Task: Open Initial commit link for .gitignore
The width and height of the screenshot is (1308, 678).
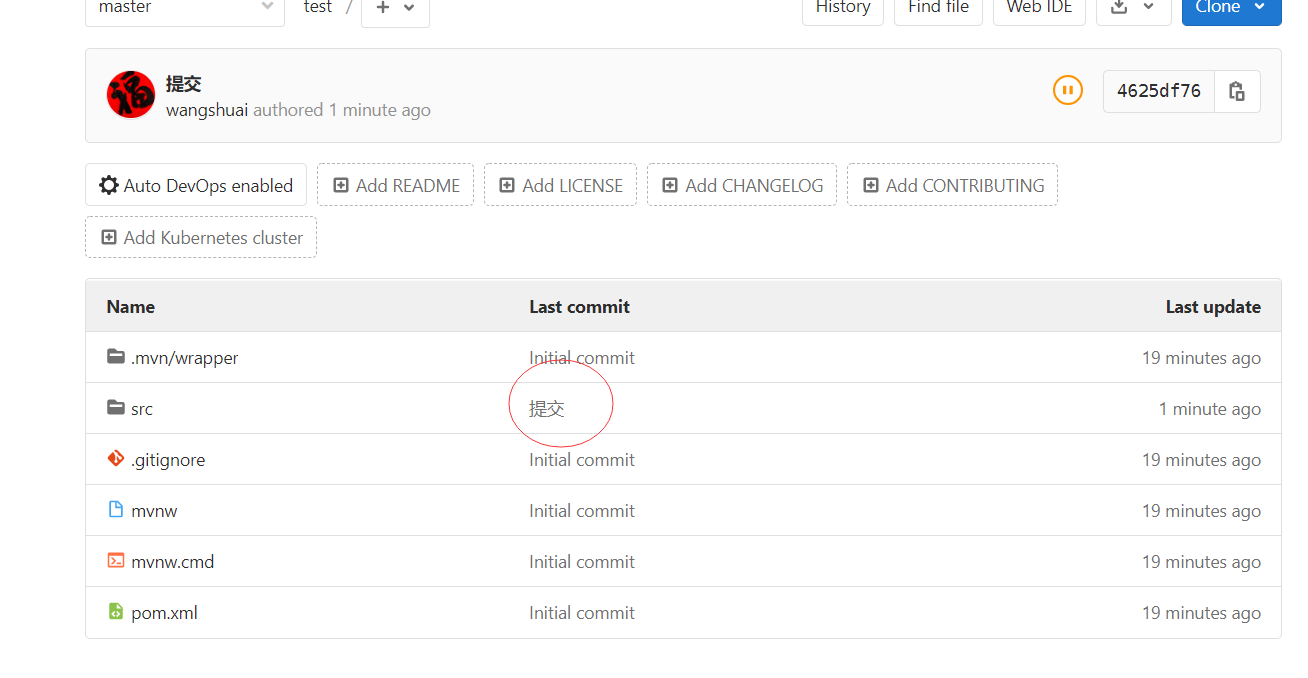Action: click(582, 459)
